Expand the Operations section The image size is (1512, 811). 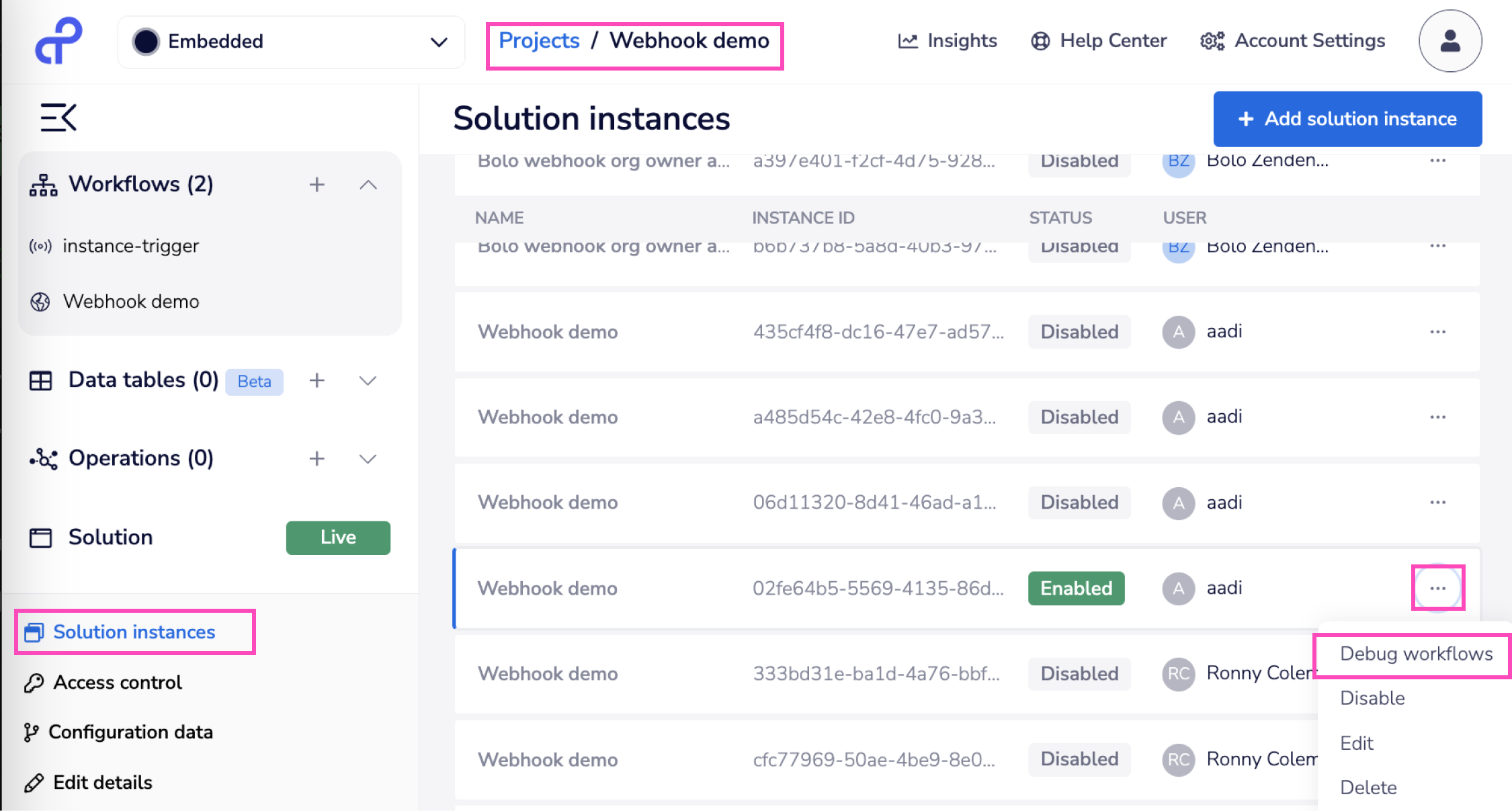click(368, 459)
